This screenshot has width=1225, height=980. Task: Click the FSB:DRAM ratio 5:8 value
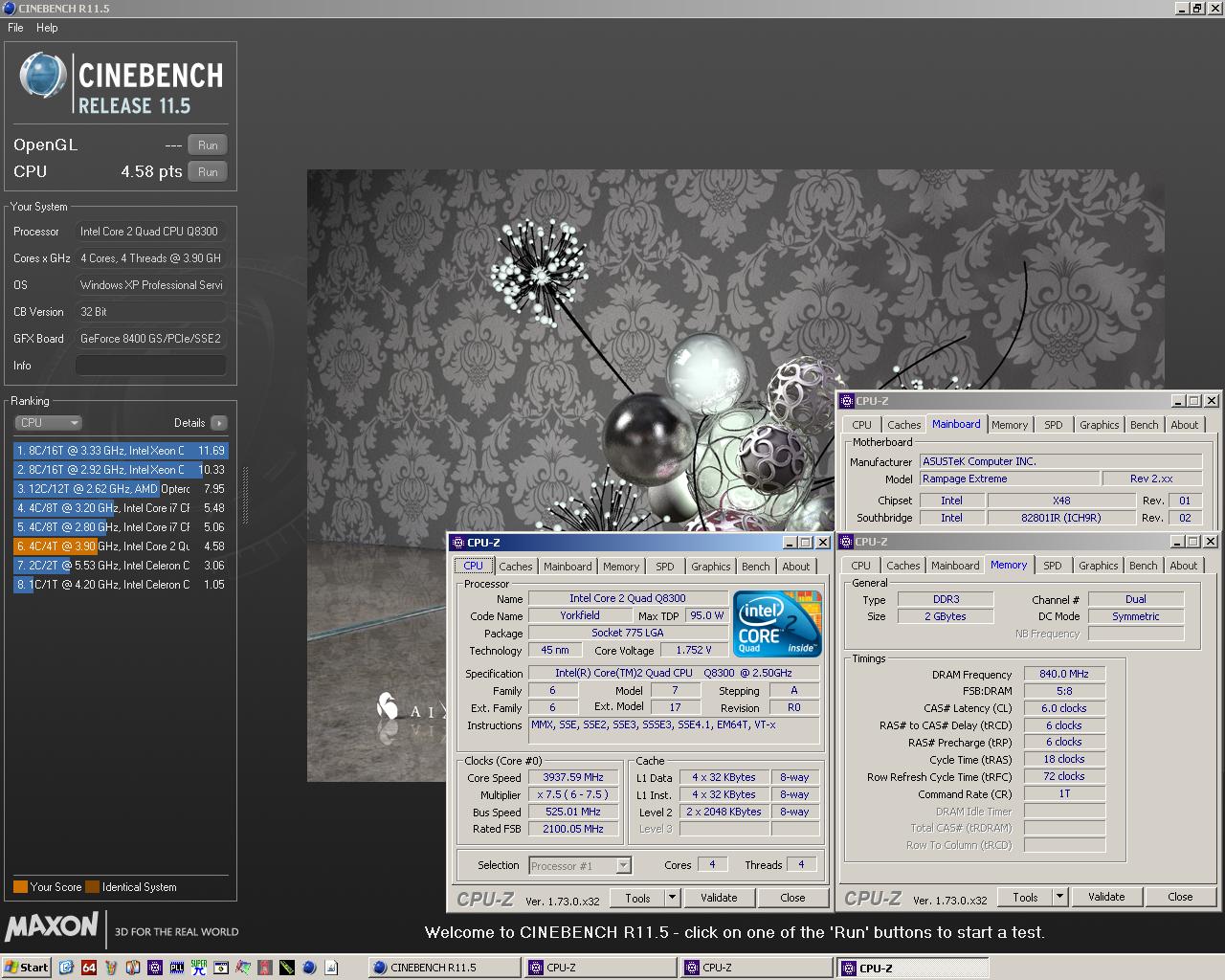tap(1064, 691)
